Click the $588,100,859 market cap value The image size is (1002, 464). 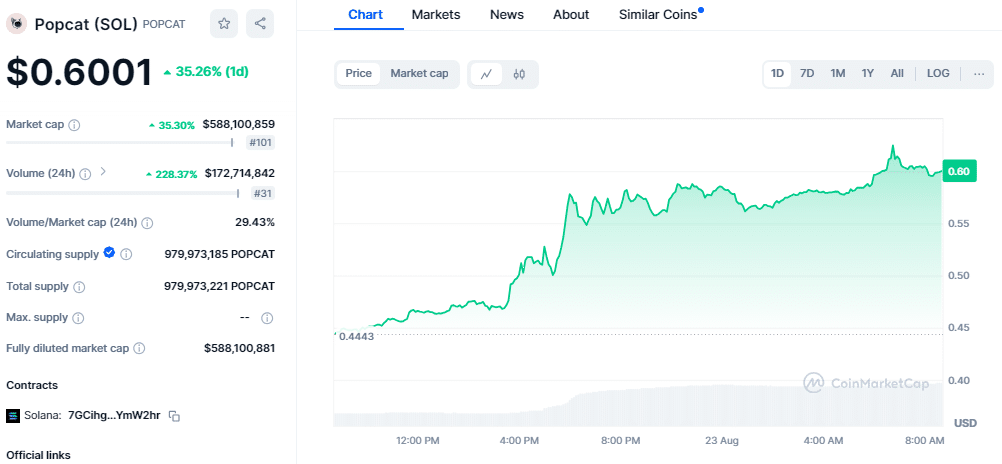tap(239, 124)
